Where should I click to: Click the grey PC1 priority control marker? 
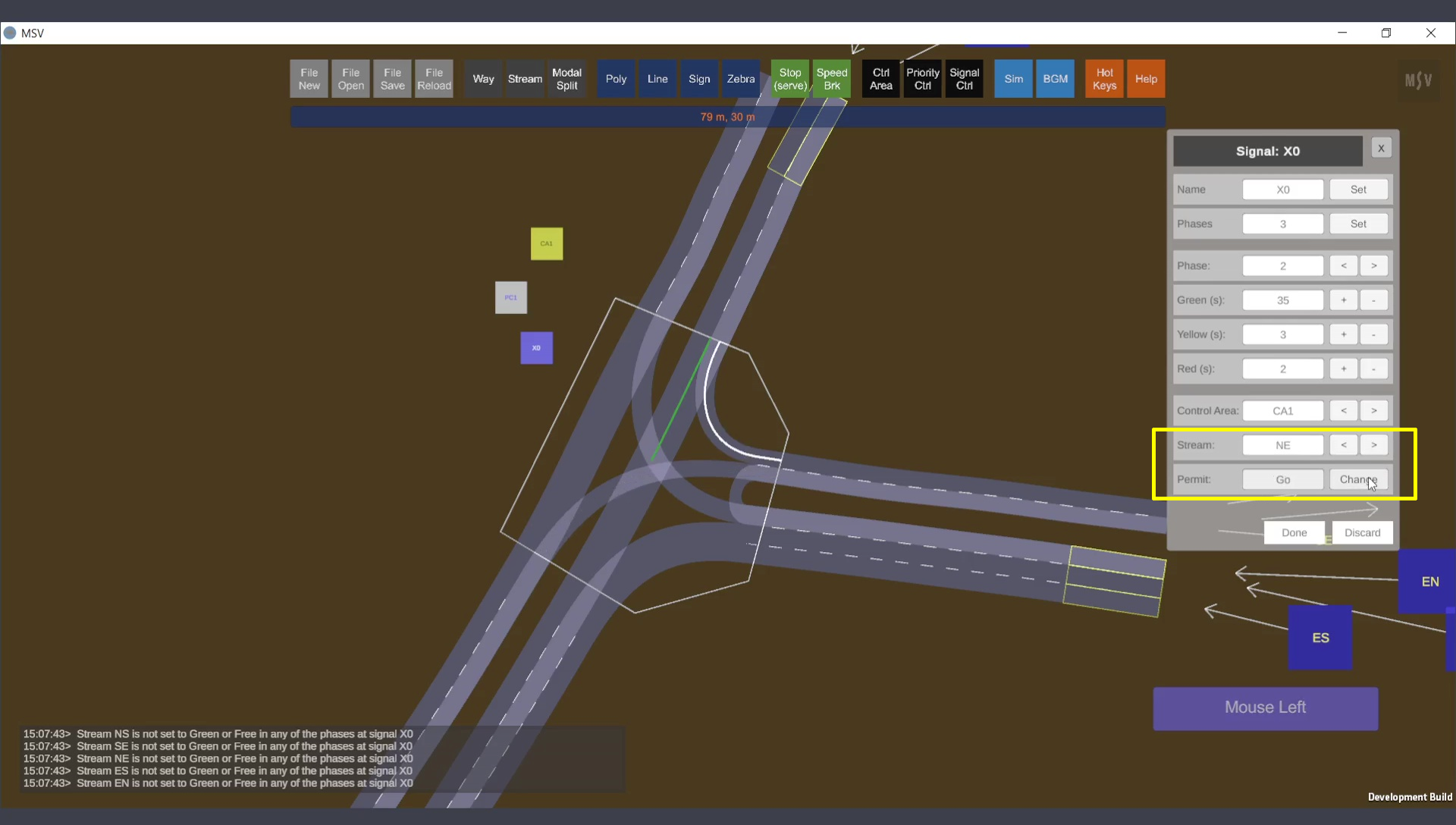point(510,297)
